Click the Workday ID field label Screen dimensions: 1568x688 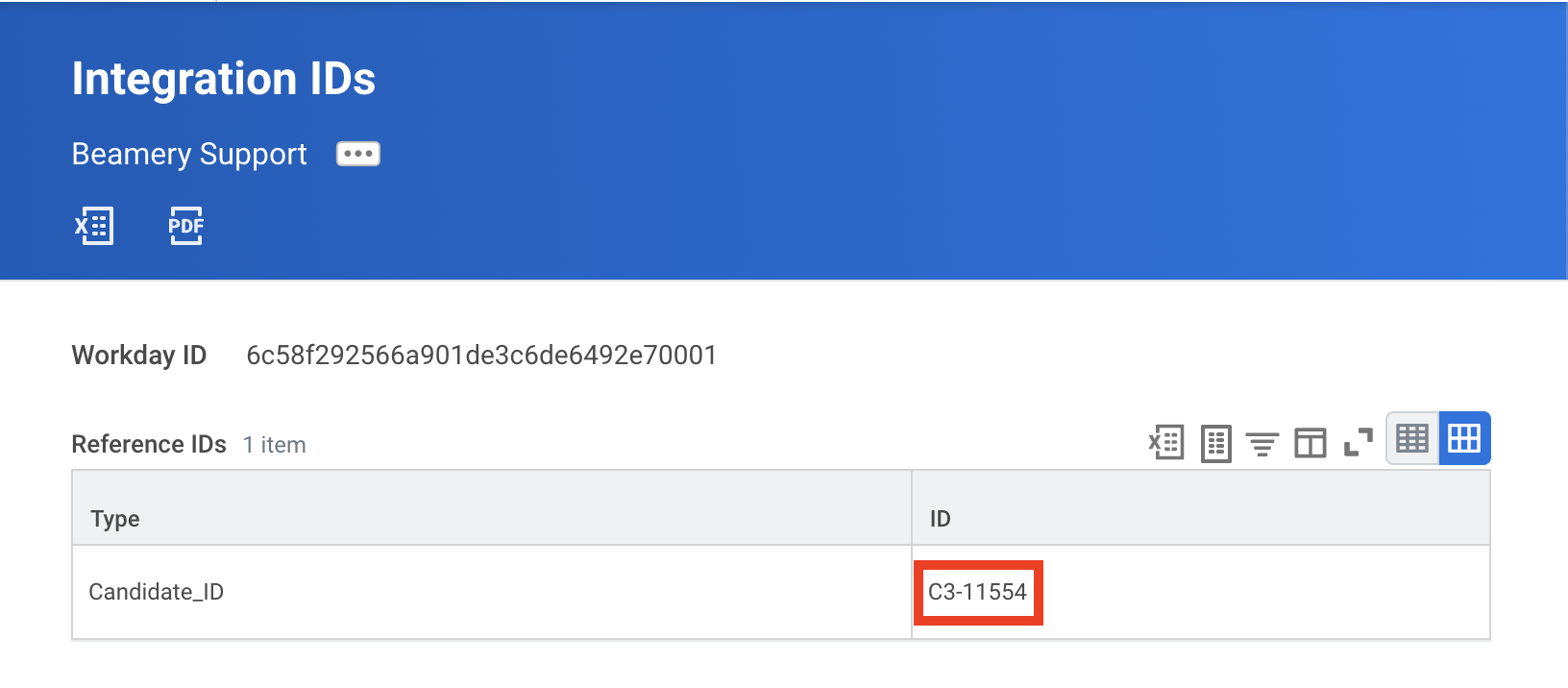point(139,356)
